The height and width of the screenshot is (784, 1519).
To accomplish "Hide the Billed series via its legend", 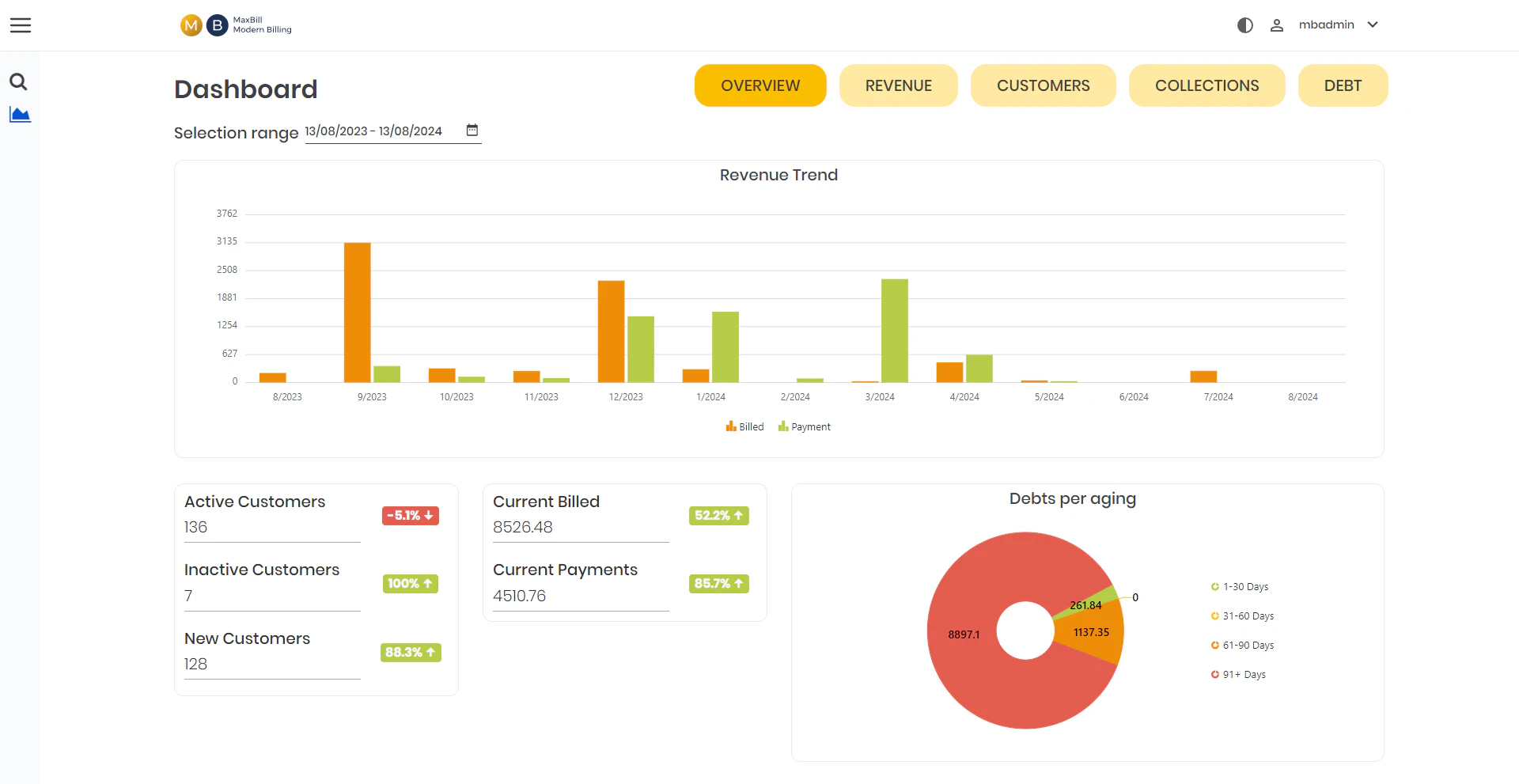I will click(744, 426).
